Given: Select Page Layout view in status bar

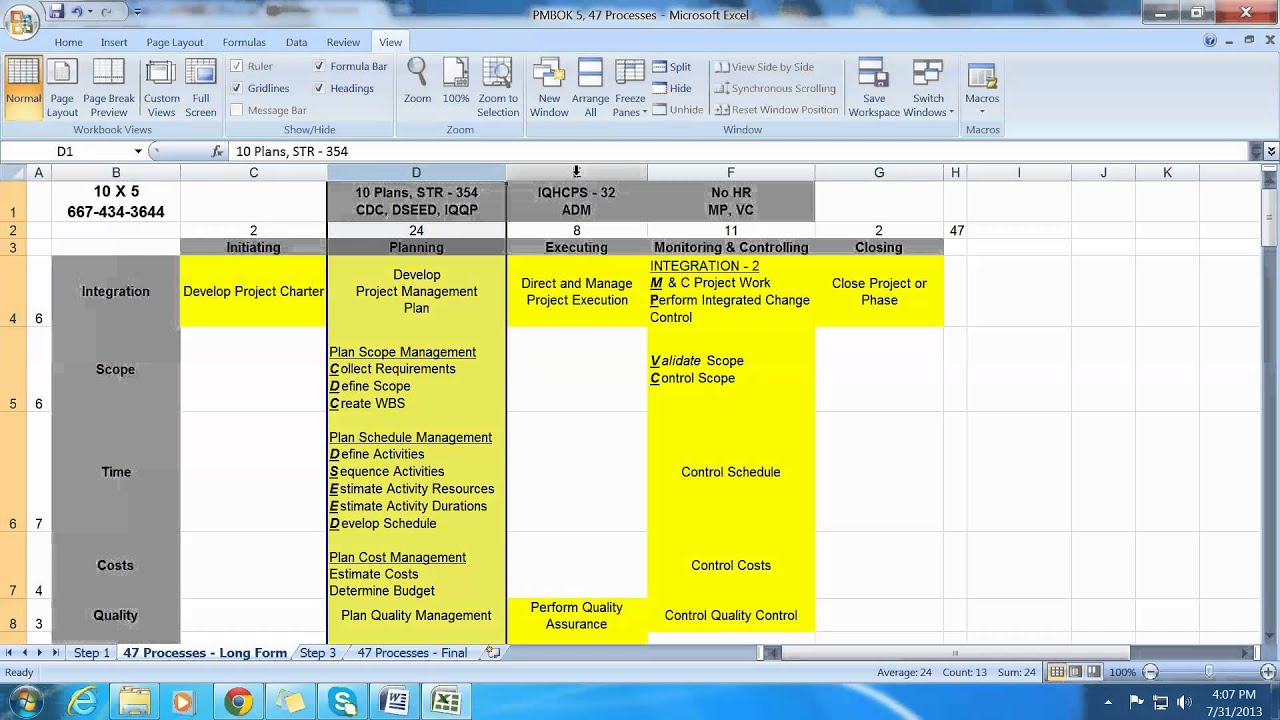Looking at the screenshot, I should coord(1075,672).
